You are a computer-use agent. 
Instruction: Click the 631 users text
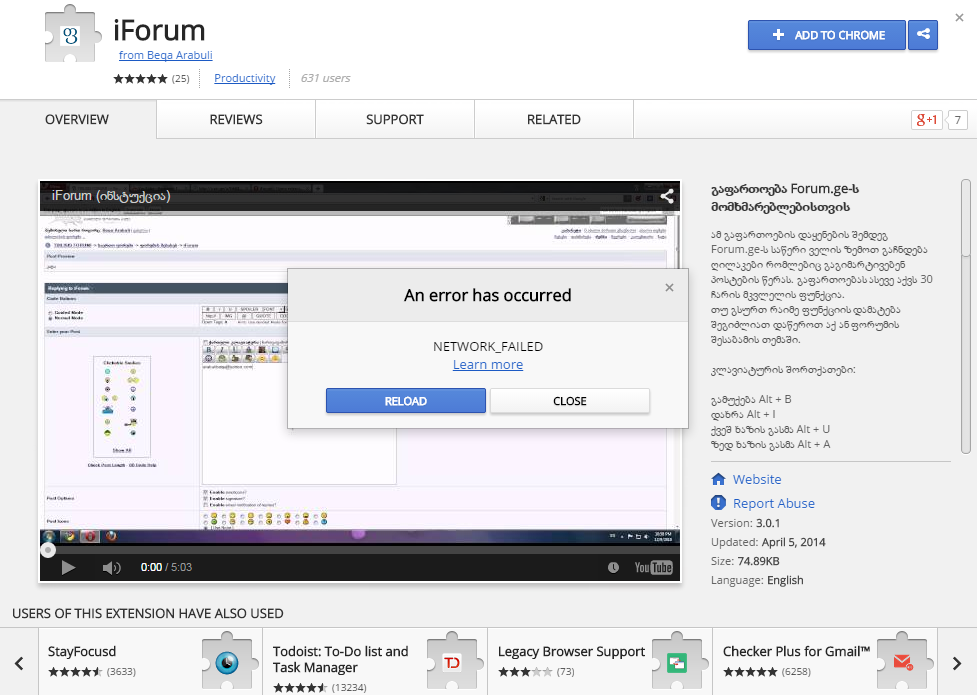(325, 78)
